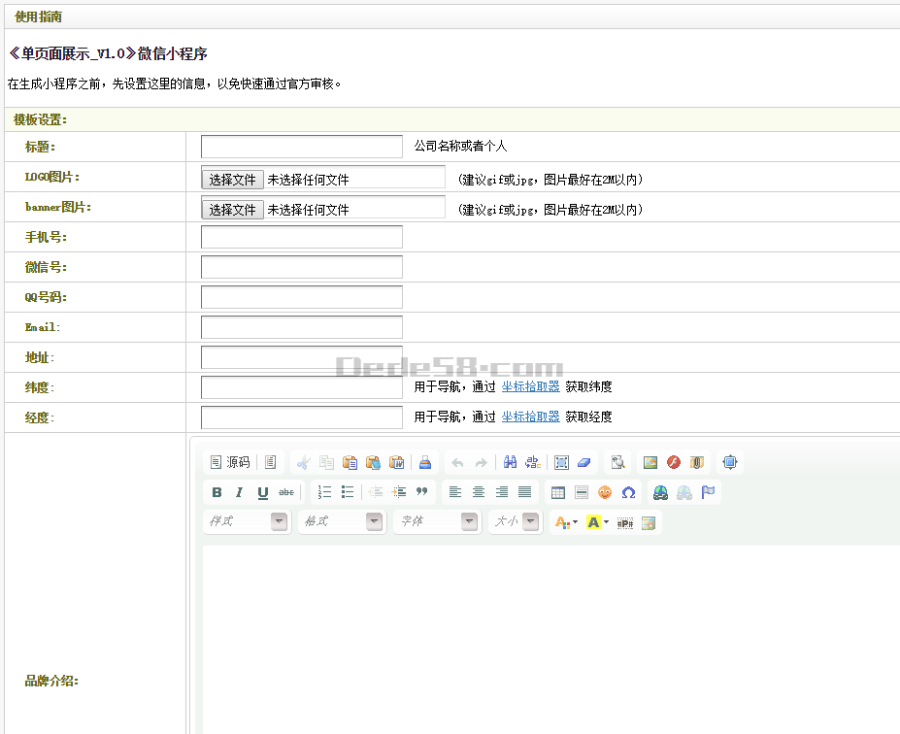Viewport: 900px width, 734px height.
Task: Click 选择文件 button for LOGO图片
Action: click(x=231, y=177)
